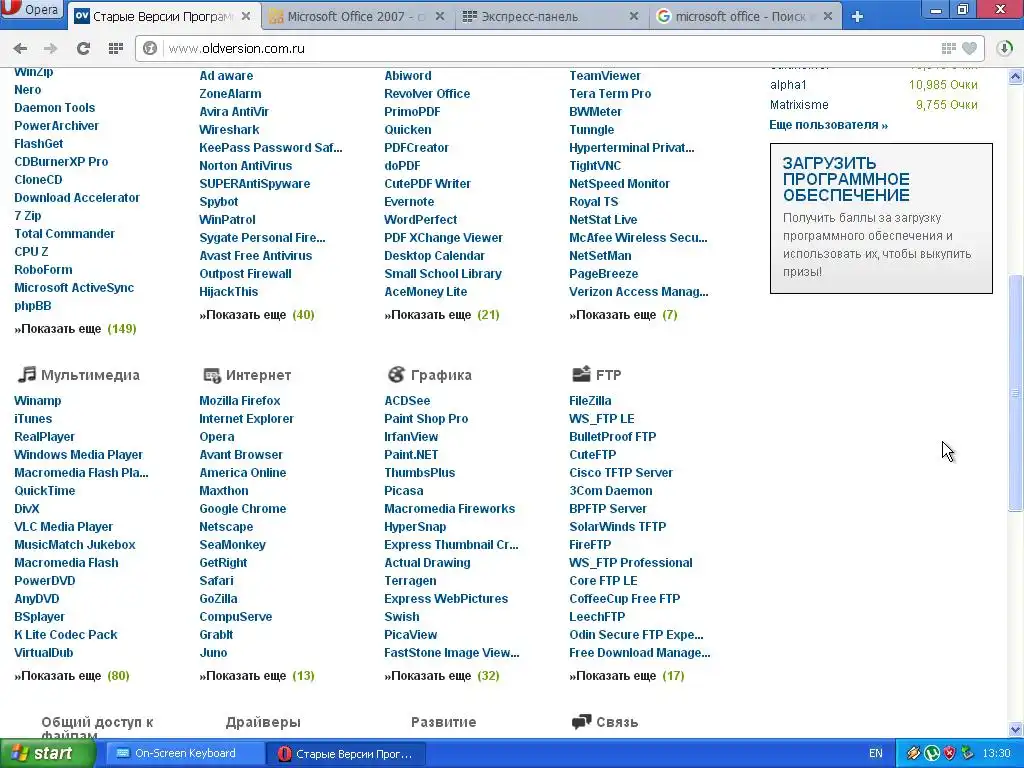Open the FileZilla link
The height and width of the screenshot is (768, 1024).
coord(590,401)
